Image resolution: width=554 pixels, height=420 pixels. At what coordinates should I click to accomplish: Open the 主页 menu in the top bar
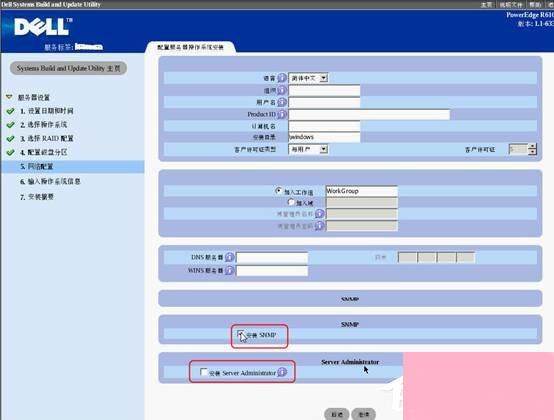coord(486,5)
